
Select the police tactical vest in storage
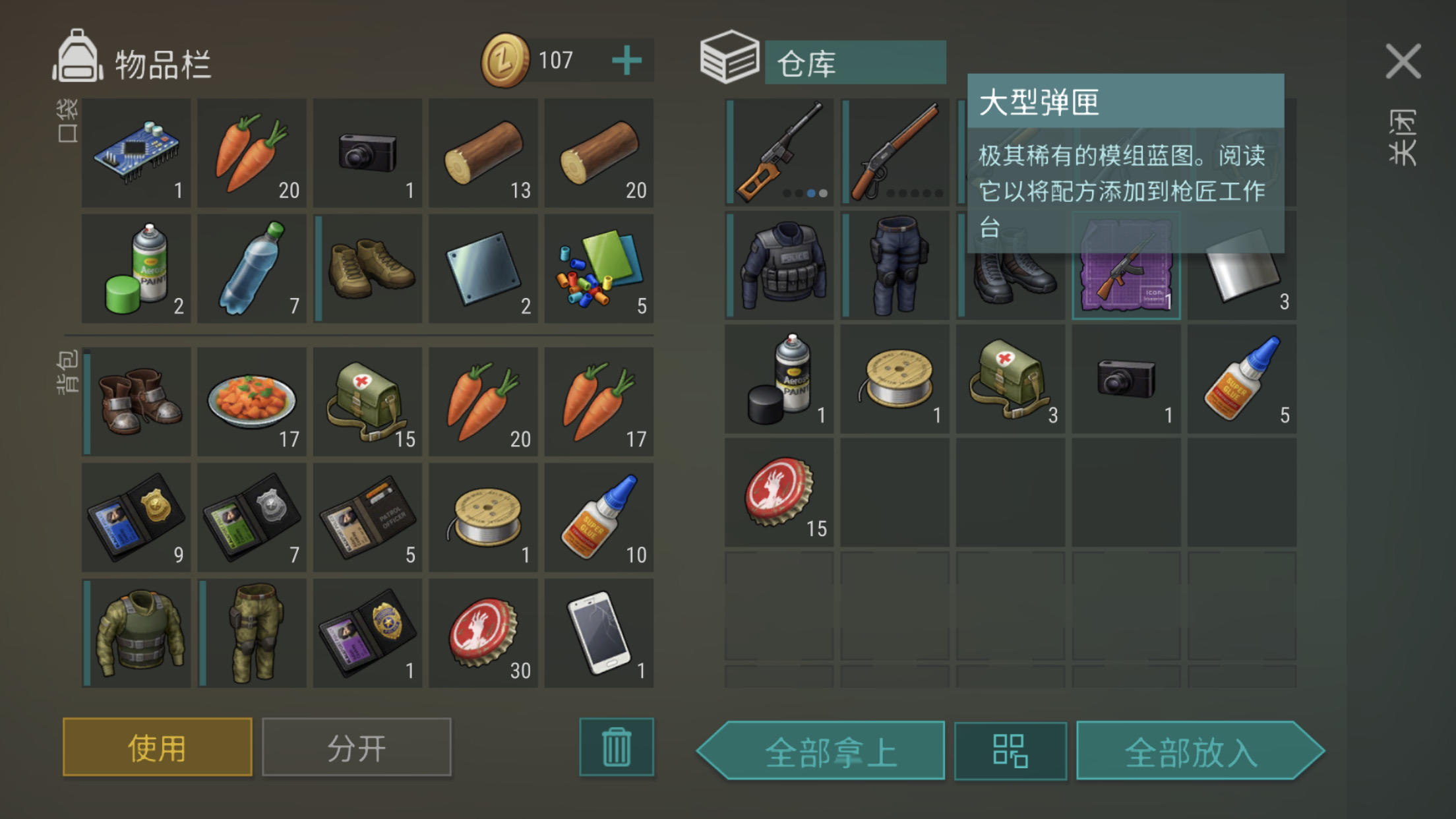coord(779,266)
